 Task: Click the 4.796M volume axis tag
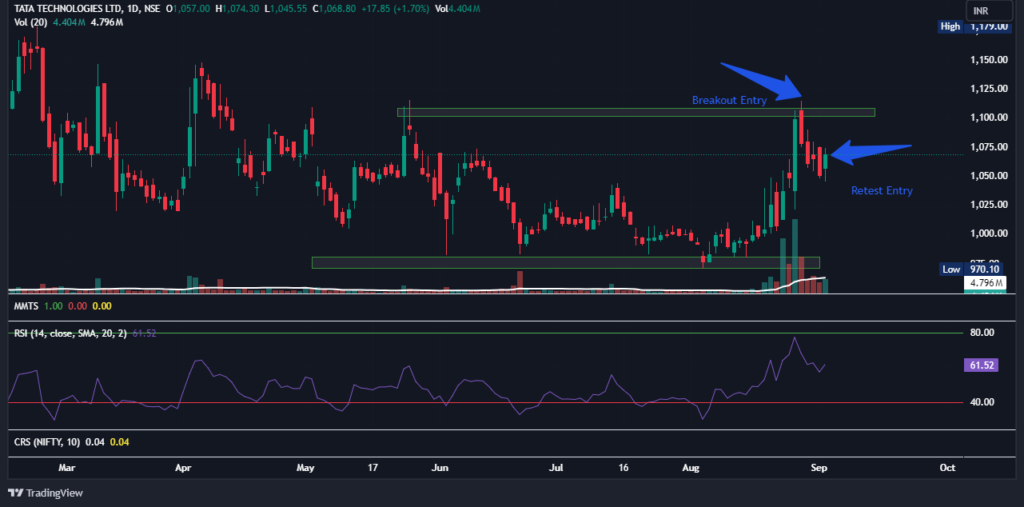tap(981, 284)
